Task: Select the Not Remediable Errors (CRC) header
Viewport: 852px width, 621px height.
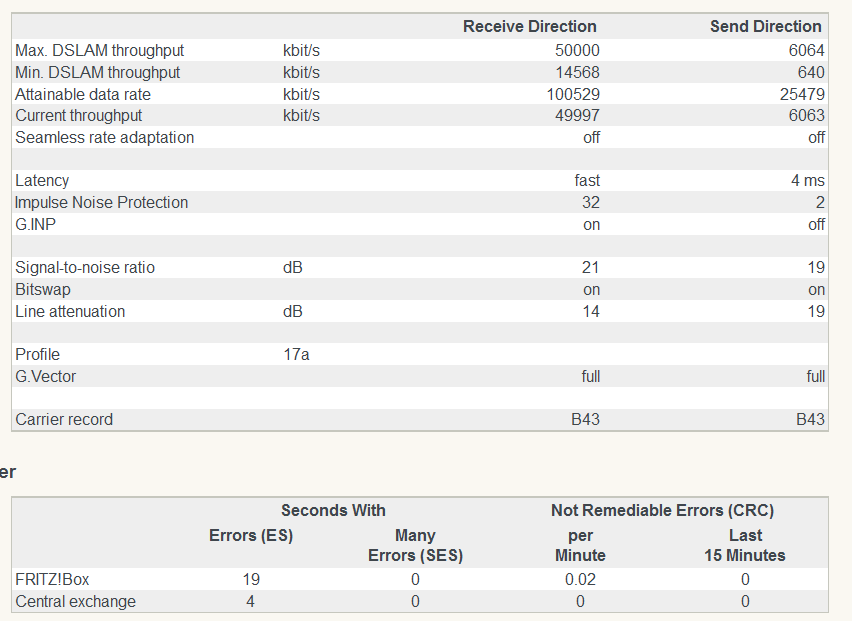Action: point(662,511)
